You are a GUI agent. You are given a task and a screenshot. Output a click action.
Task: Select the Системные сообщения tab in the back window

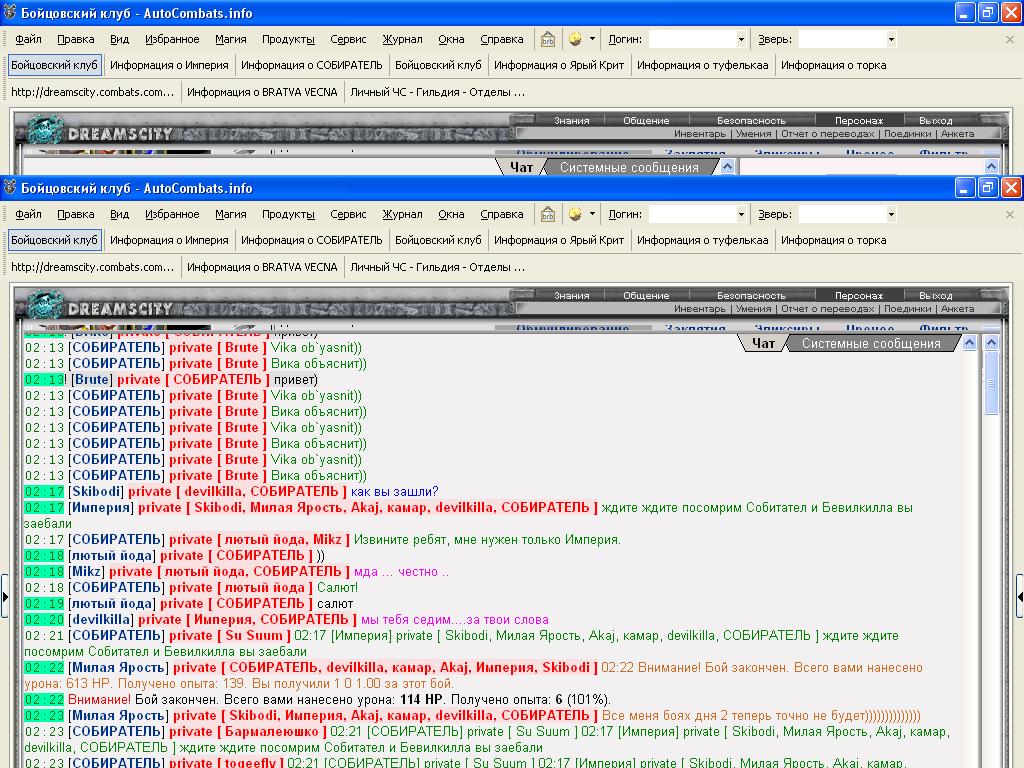629,168
